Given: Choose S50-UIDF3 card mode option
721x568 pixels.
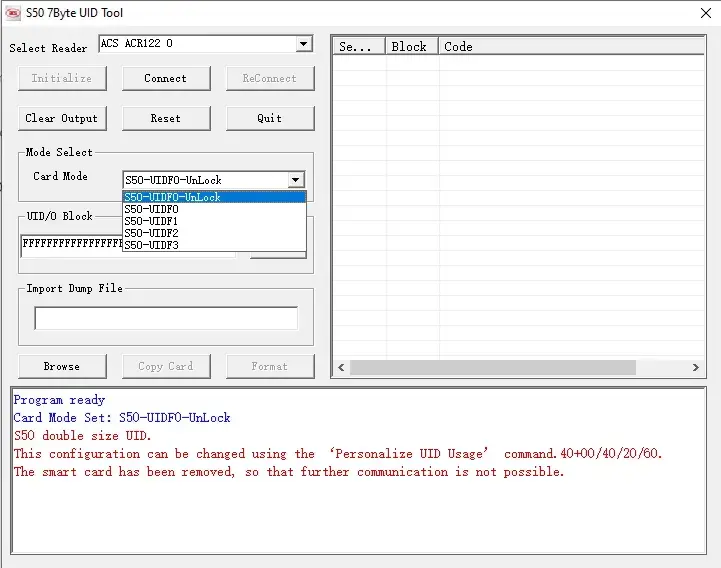Looking at the screenshot, I should point(213,245).
